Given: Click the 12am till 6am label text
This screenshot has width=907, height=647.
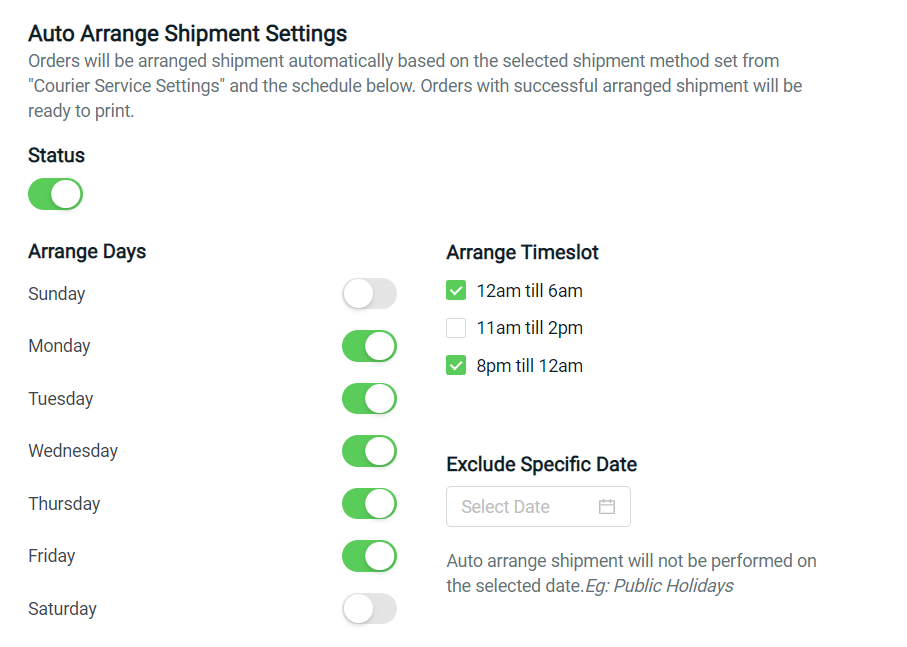Looking at the screenshot, I should point(528,290).
